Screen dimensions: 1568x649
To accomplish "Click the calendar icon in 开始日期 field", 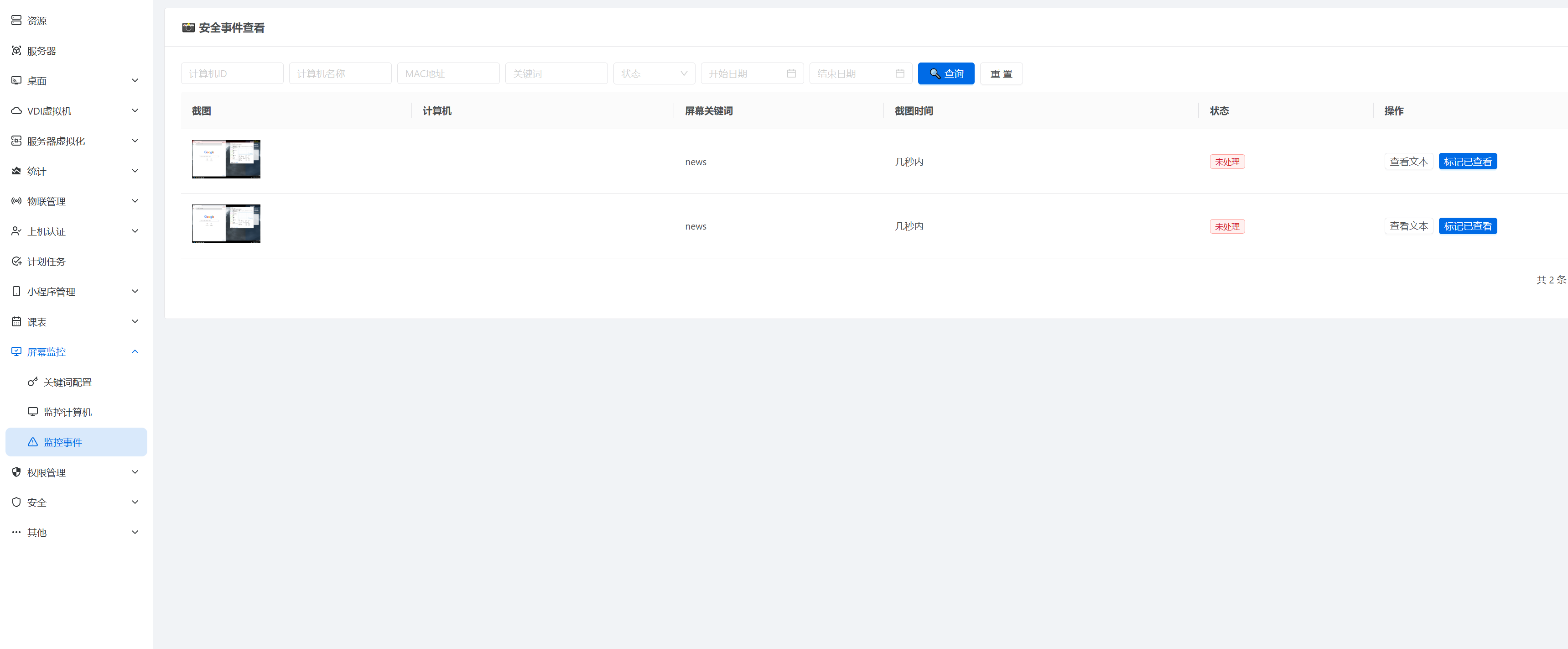I will coord(791,74).
